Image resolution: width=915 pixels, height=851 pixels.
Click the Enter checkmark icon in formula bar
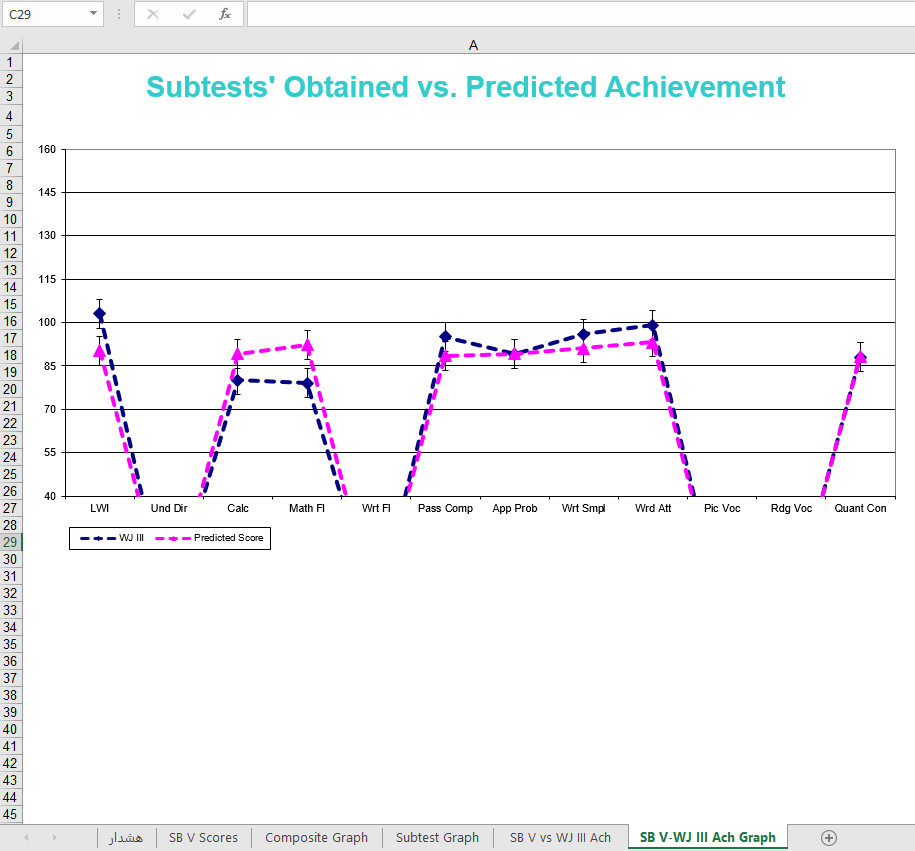189,14
